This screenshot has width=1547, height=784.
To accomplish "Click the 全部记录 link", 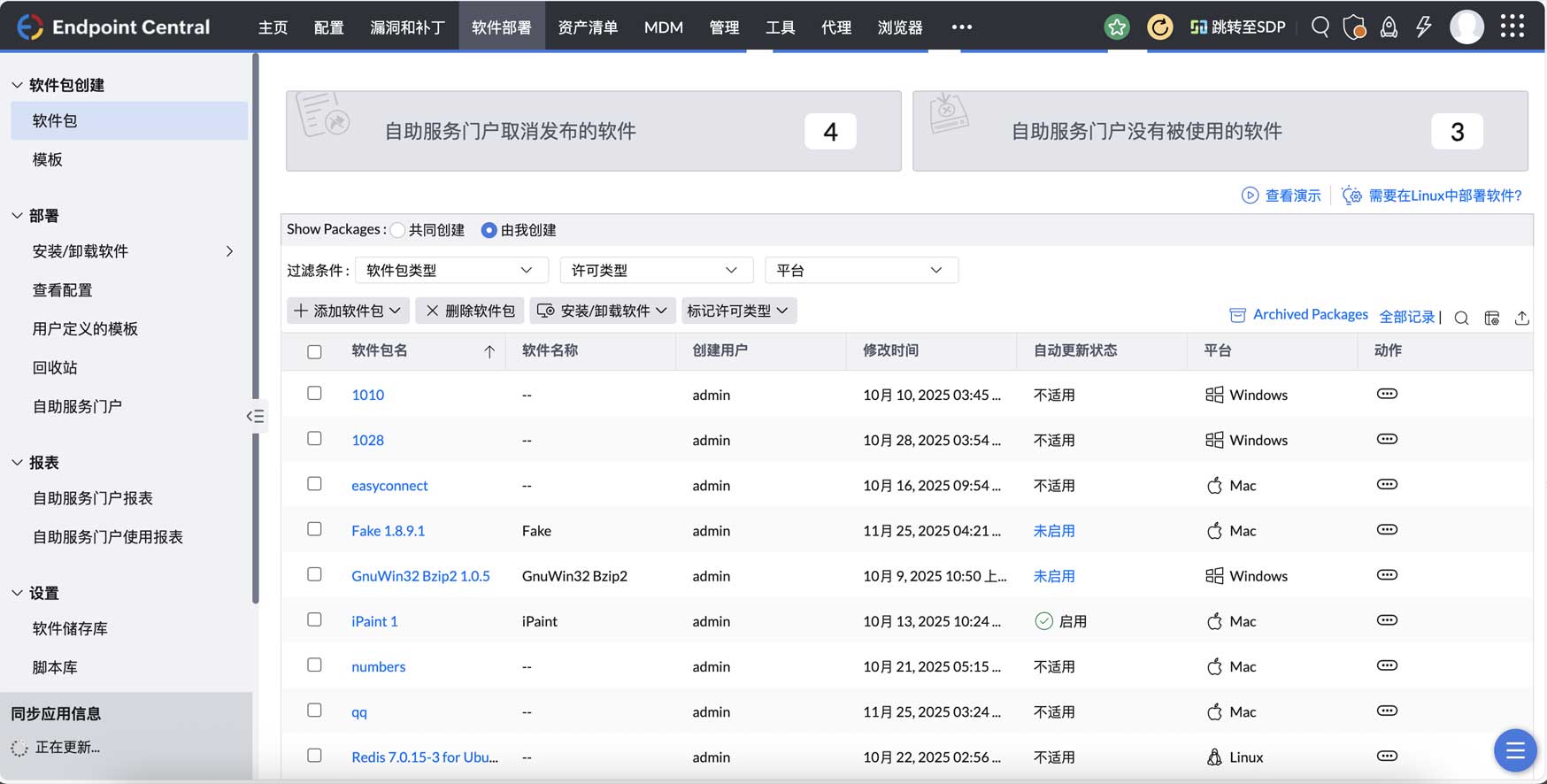I will [1407, 317].
